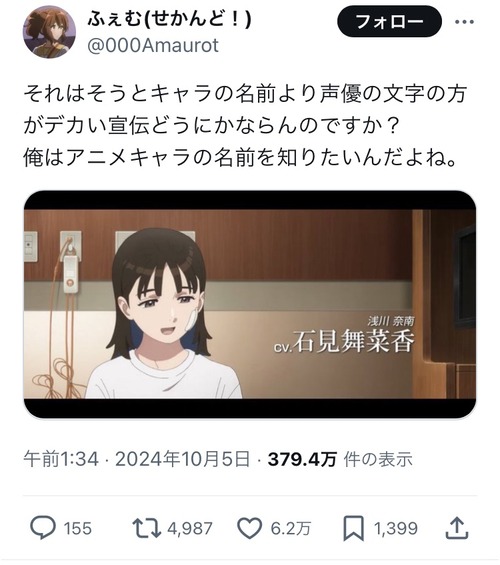Click the 6.2万 likes count
500x565 pixels.
click(x=290, y=529)
